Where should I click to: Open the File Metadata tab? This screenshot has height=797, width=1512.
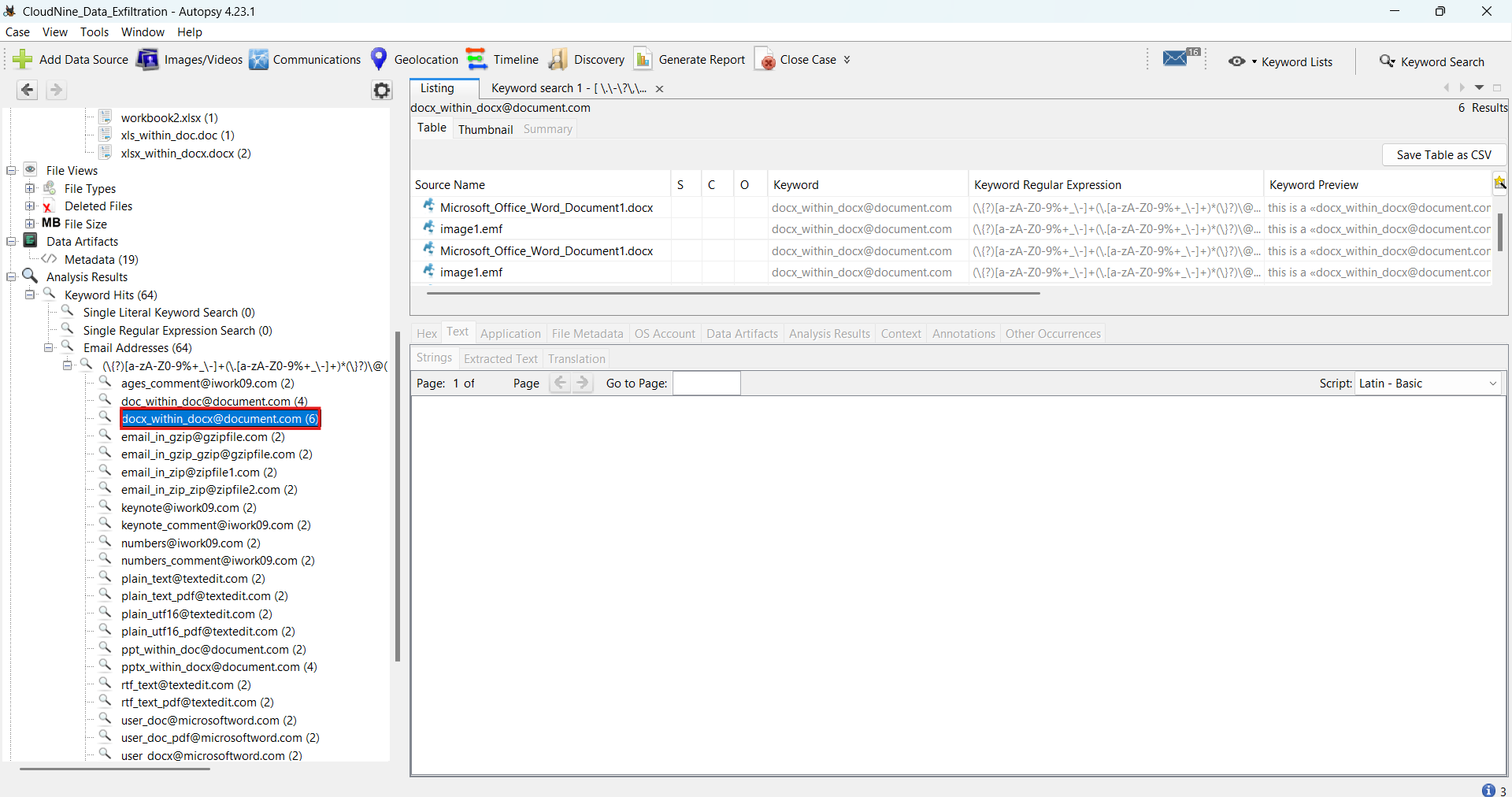click(x=587, y=334)
